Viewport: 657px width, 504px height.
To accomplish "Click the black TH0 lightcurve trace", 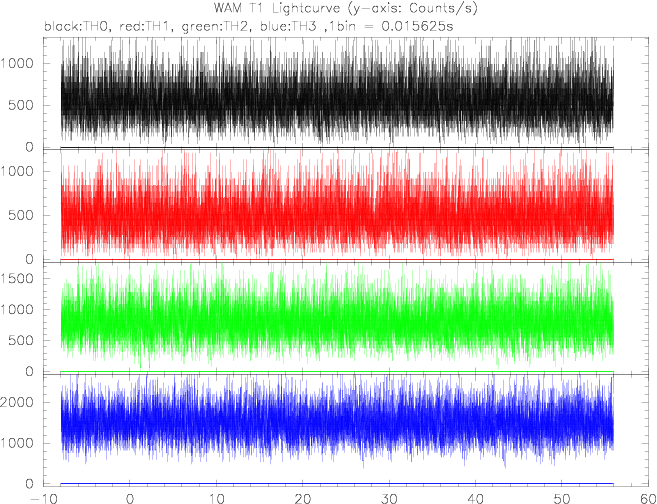I will [x=337, y=92].
